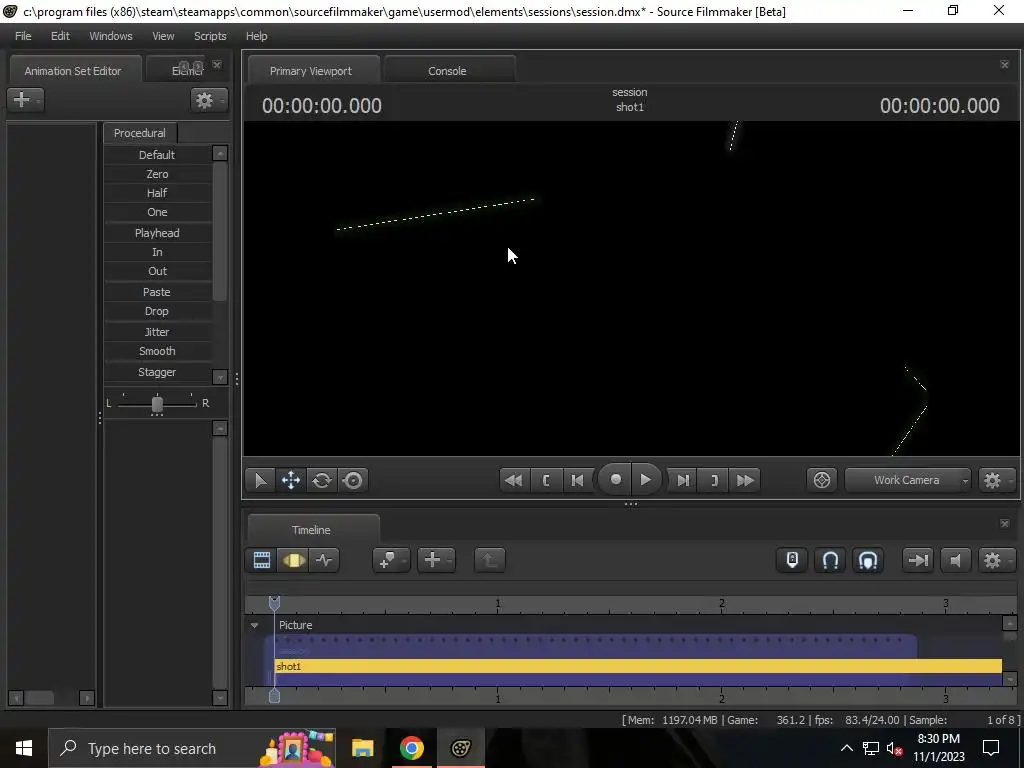Activate the rotate manipulator tool

[321, 481]
